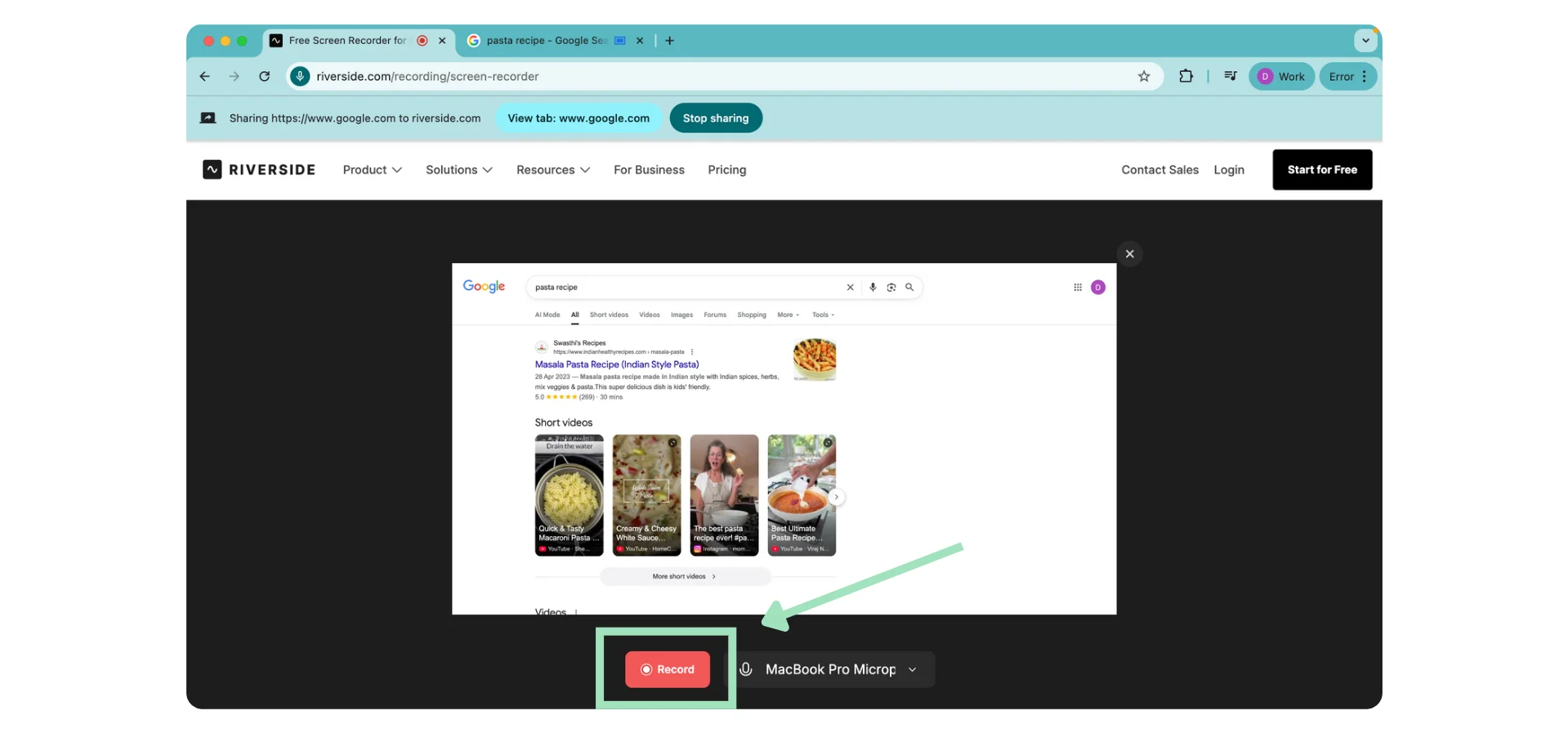The height and width of the screenshot is (733, 1568).
Task: Open the browser extensions puzzle icon
Action: [1186, 77]
